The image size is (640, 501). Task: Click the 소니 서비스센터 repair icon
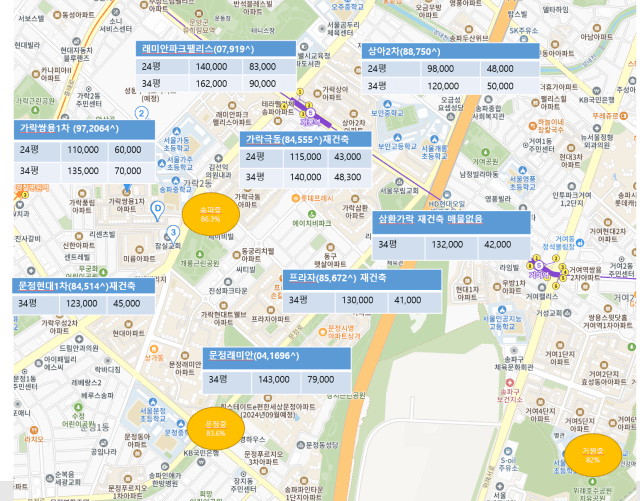point(116,12)
